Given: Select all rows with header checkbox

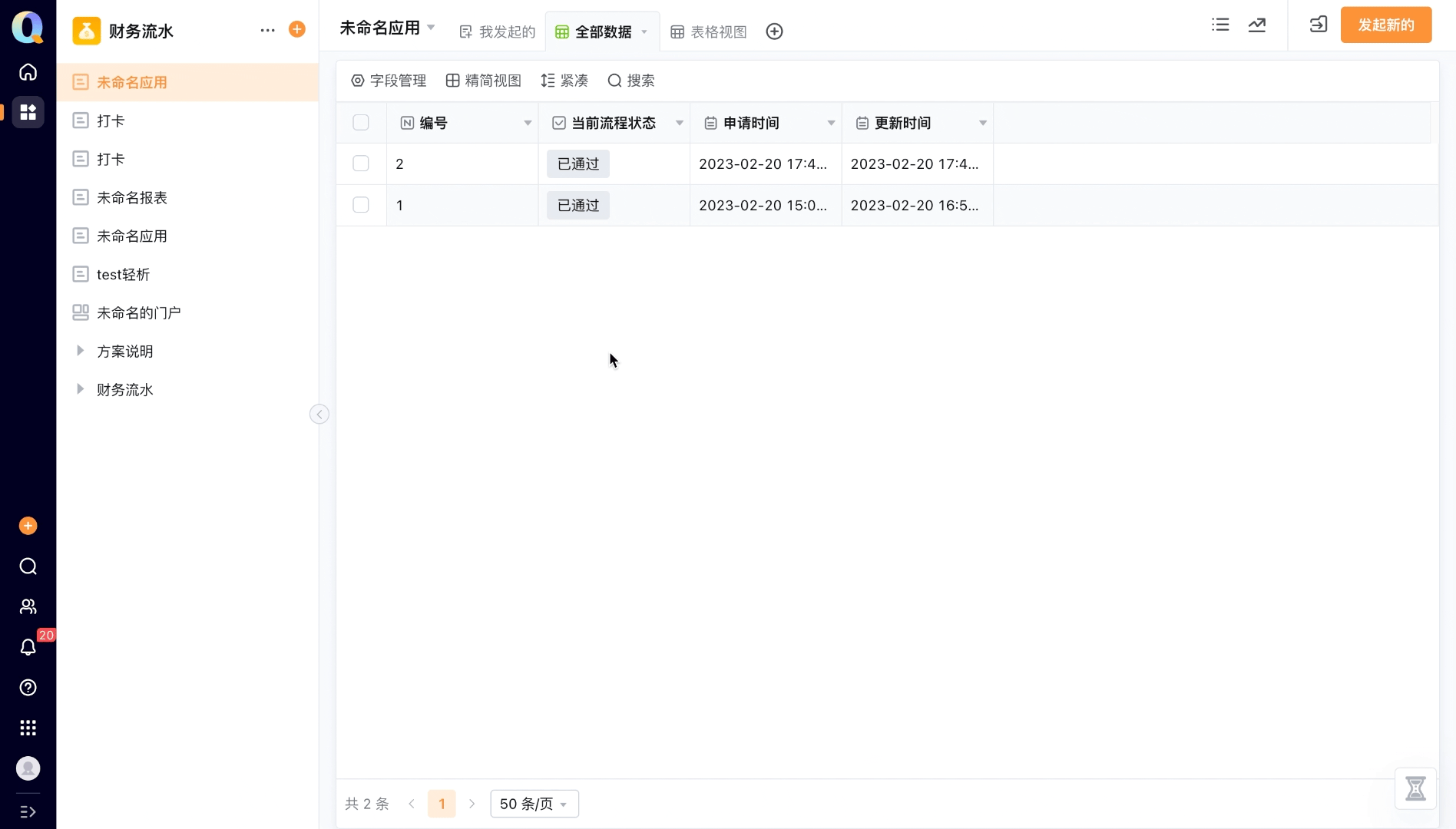Looking at the screenshot, I should [361, 123].
